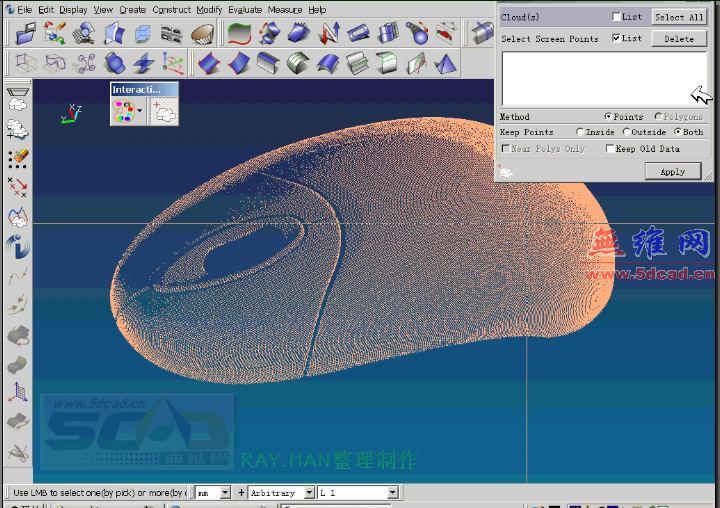This screenshot has width=720, height=508.
Task: Tick the Keep Old Data checkbox
Action: point(611,149)
